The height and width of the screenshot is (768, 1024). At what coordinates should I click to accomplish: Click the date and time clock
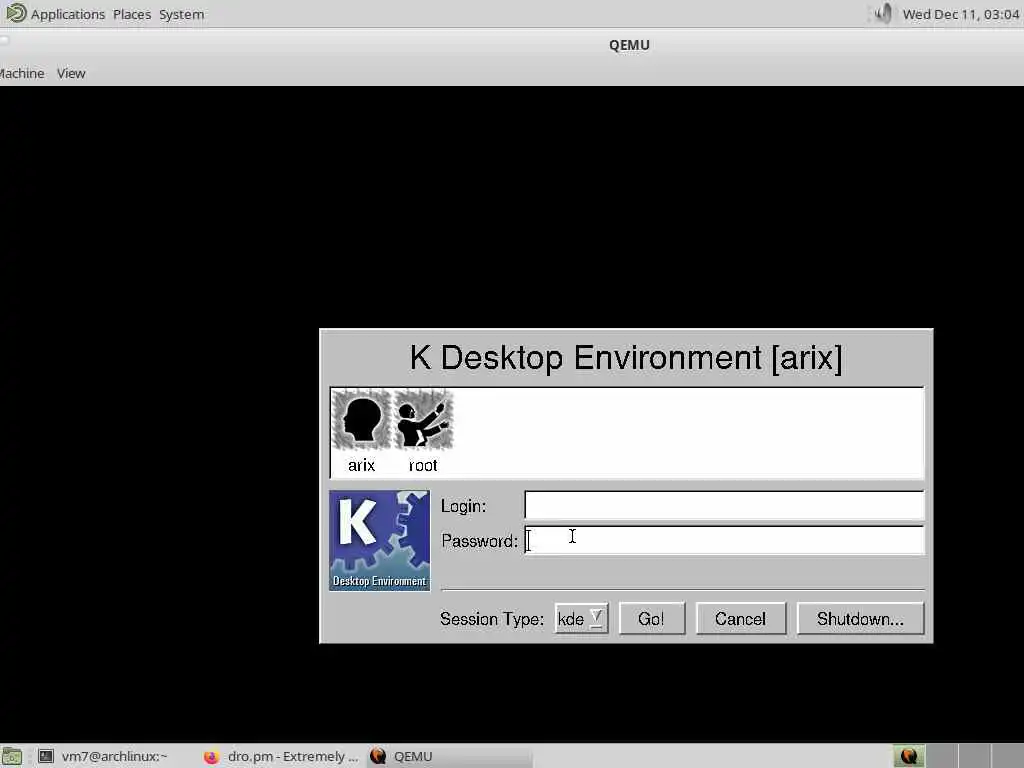(x=961, y=14)
